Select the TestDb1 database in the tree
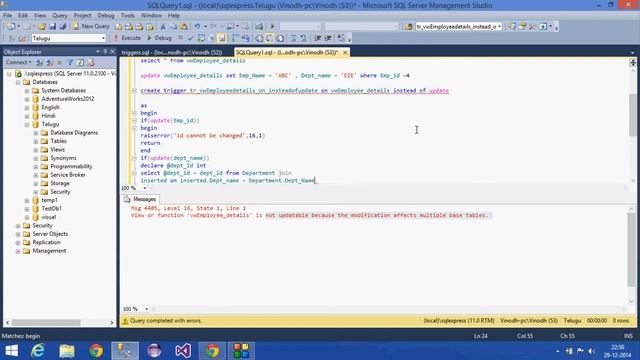The width and height of the screenshot is (640, 360). coord(51,209)
